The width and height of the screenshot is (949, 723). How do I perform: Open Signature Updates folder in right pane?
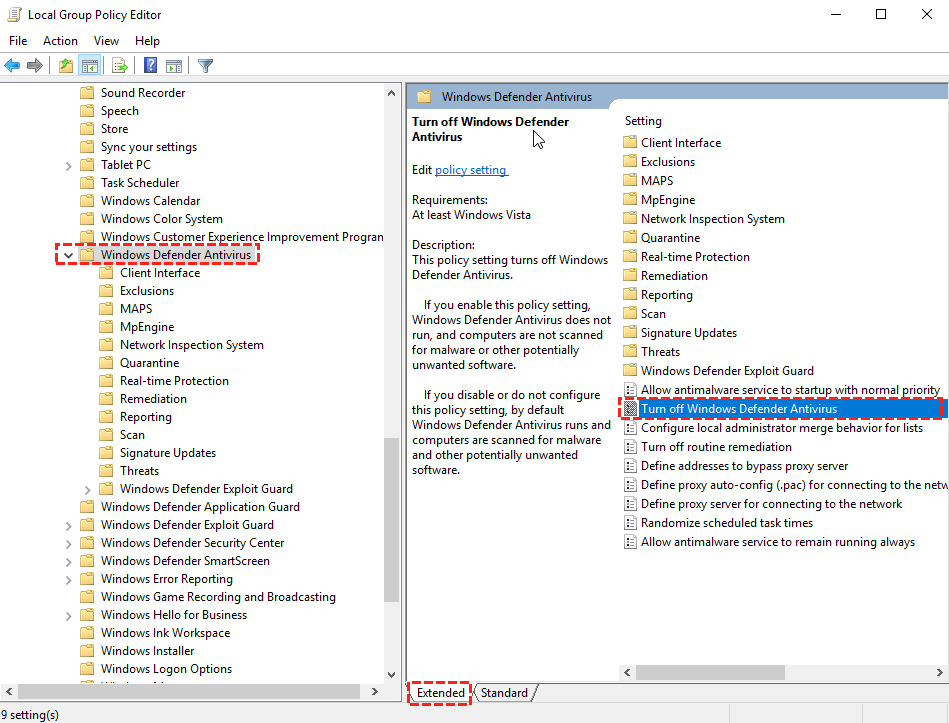[688, 332]
